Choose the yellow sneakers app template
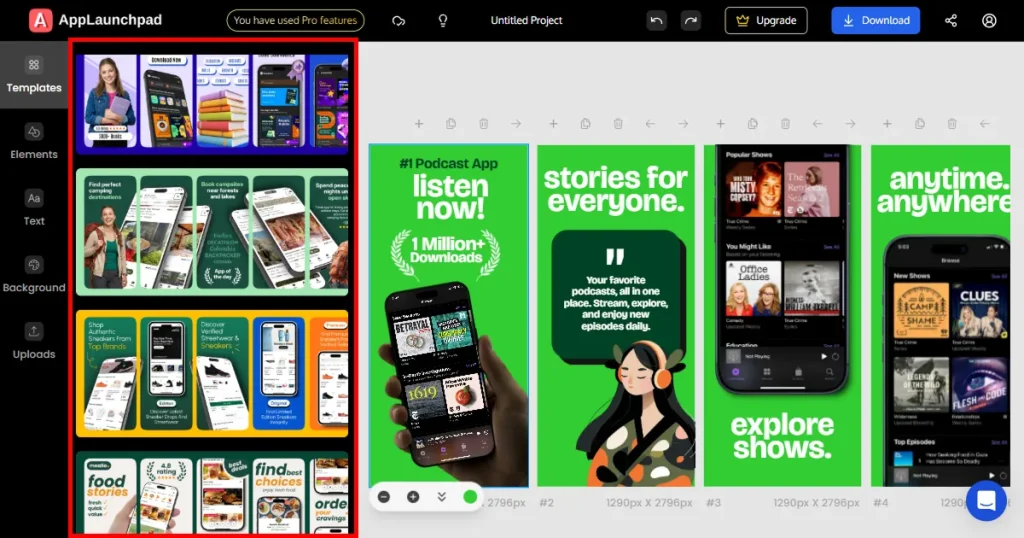The height and width of the screenshot is (538, 1024). 212,373
